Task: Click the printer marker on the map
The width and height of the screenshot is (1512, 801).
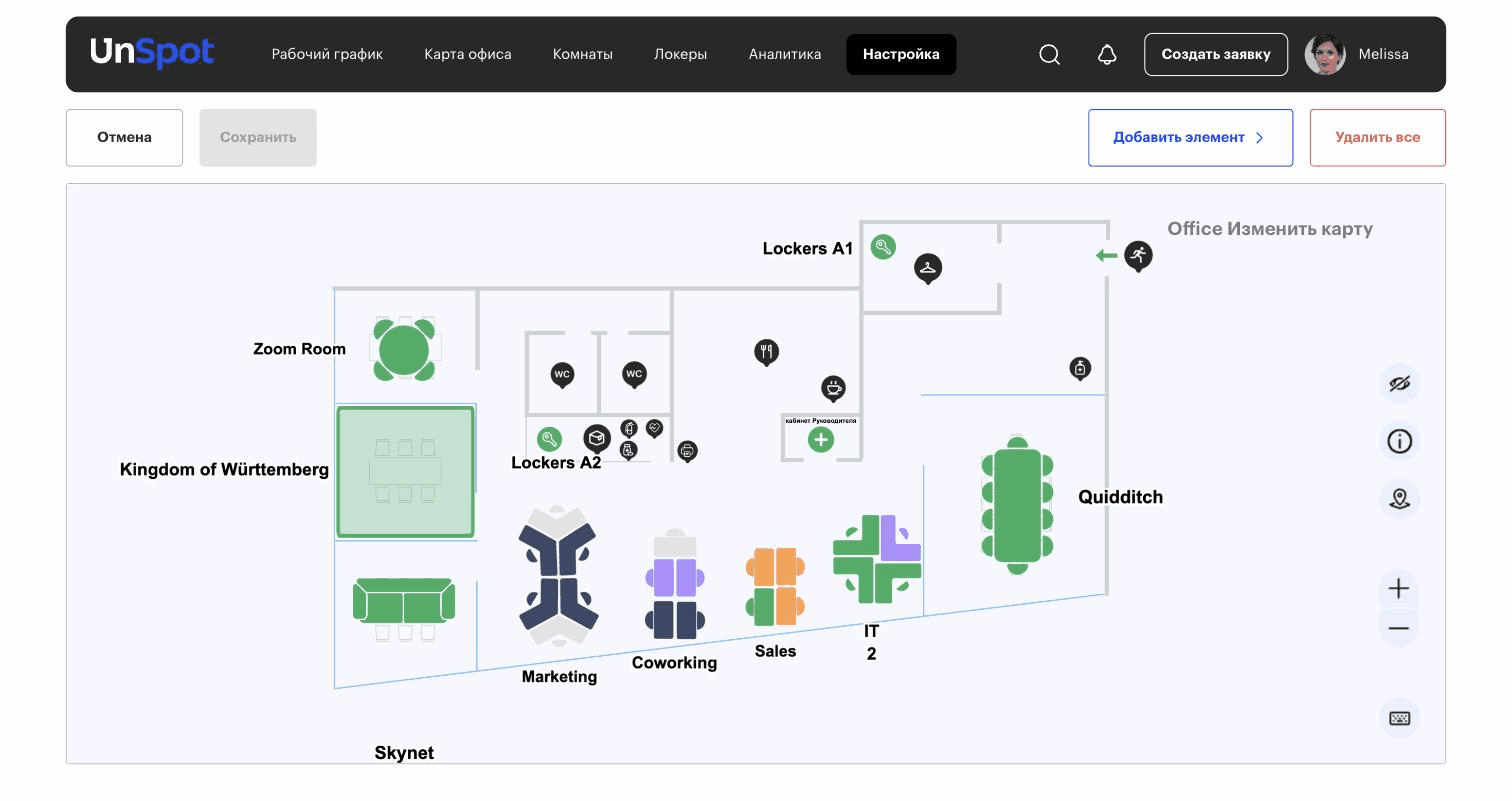Action: pos(687,451)
